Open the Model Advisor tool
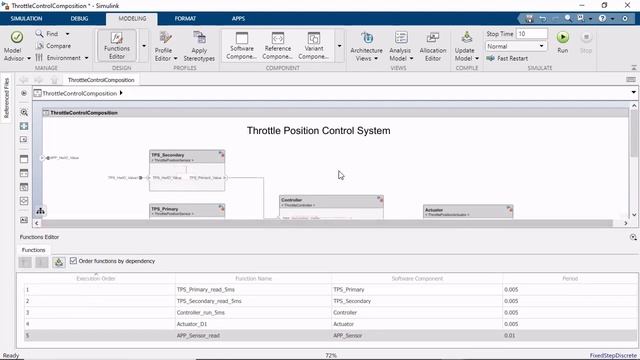Image resolution: width=640 pixels, height=360 pixels. point(16,46)
